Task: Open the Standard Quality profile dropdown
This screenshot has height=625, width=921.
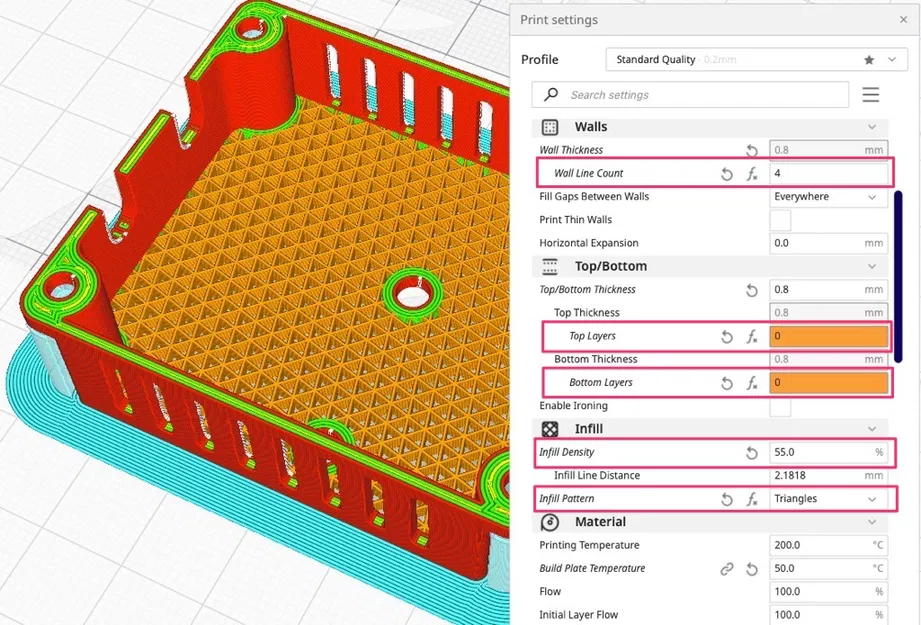Action: (x=757, y=59)
